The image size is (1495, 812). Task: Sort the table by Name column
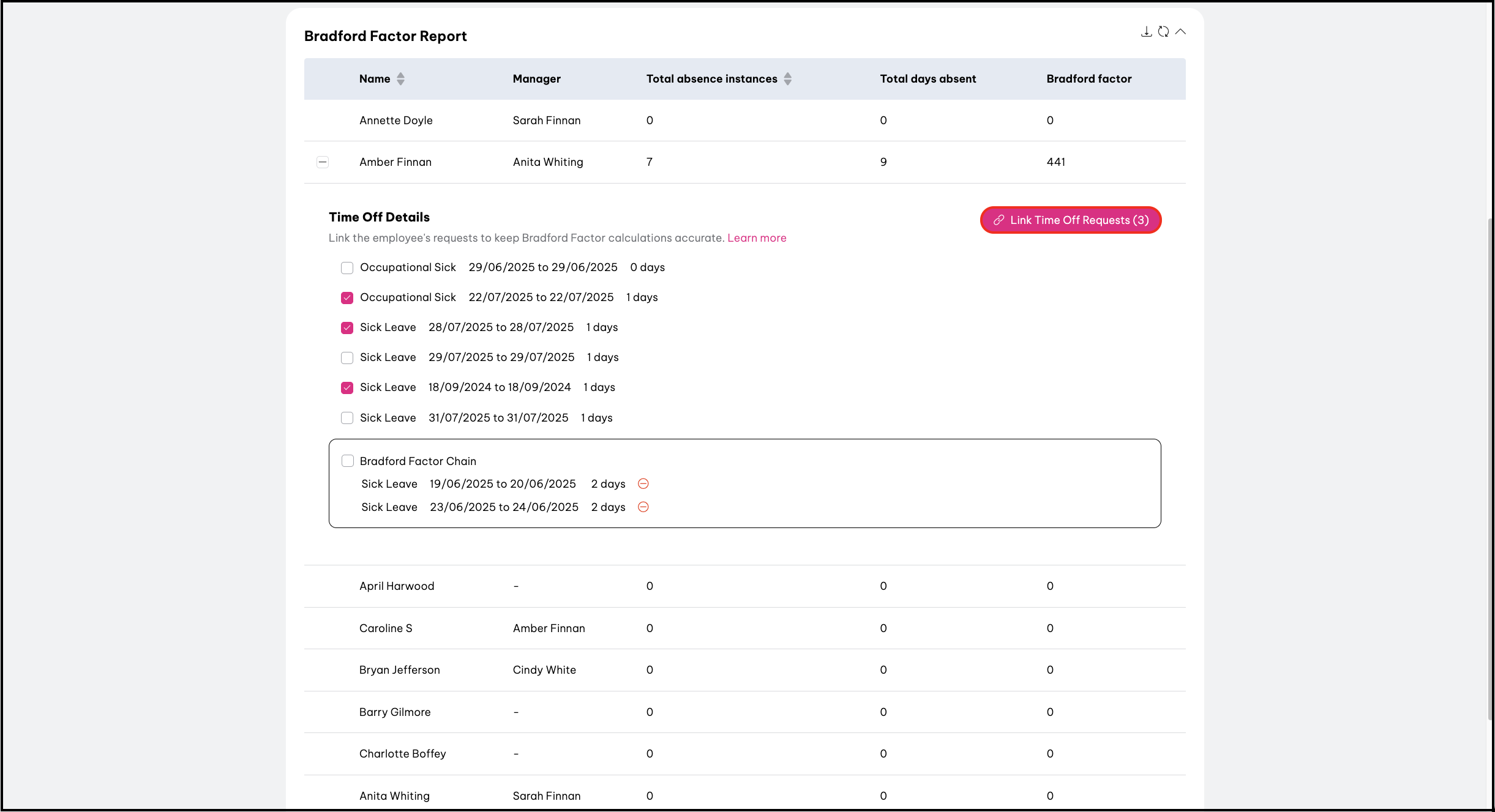400,79
